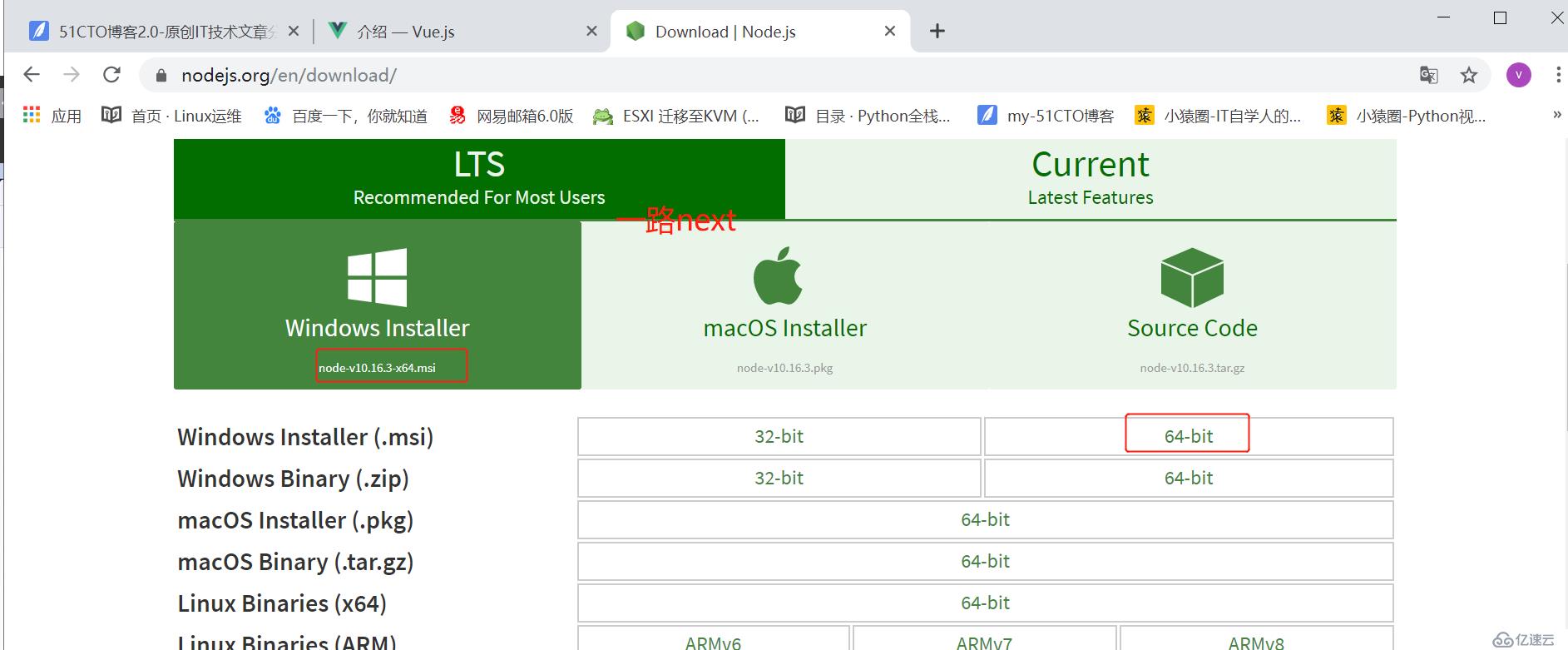The image size is (1568, 650).
Task: Download Linux Binaries ARMv8
Action: (1256, 639)
